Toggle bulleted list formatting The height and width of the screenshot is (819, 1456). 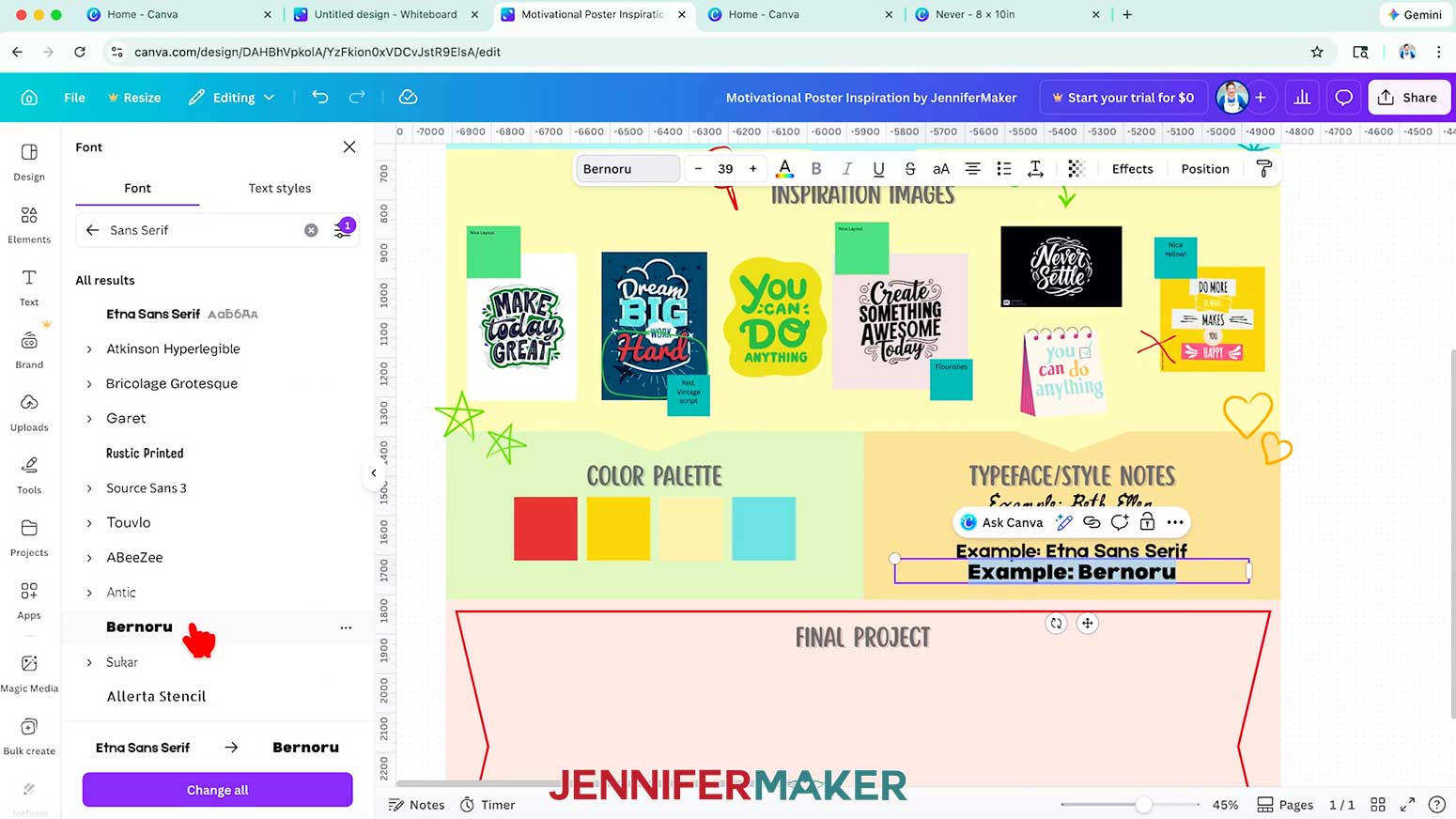[x=1003, y=169]
